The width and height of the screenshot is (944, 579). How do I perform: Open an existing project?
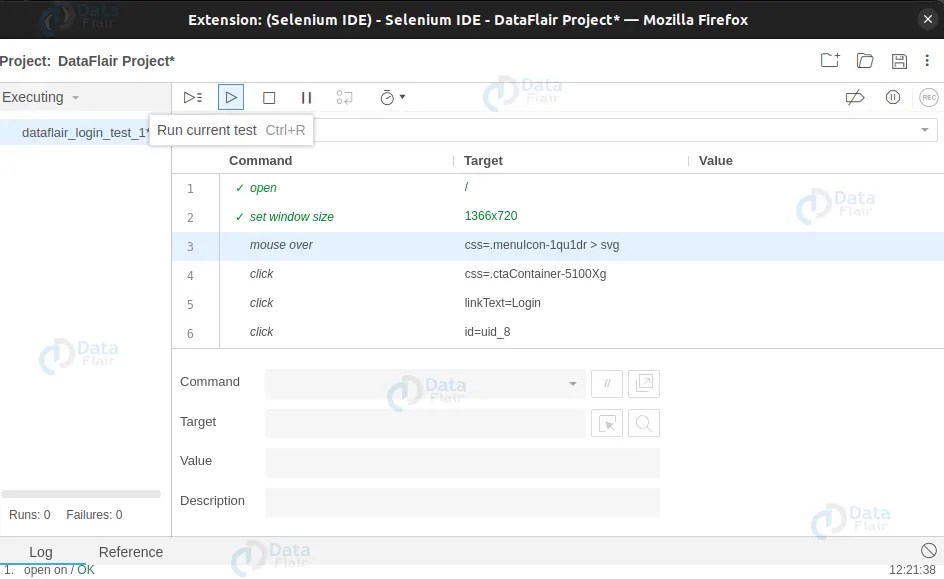click(864, 60)
